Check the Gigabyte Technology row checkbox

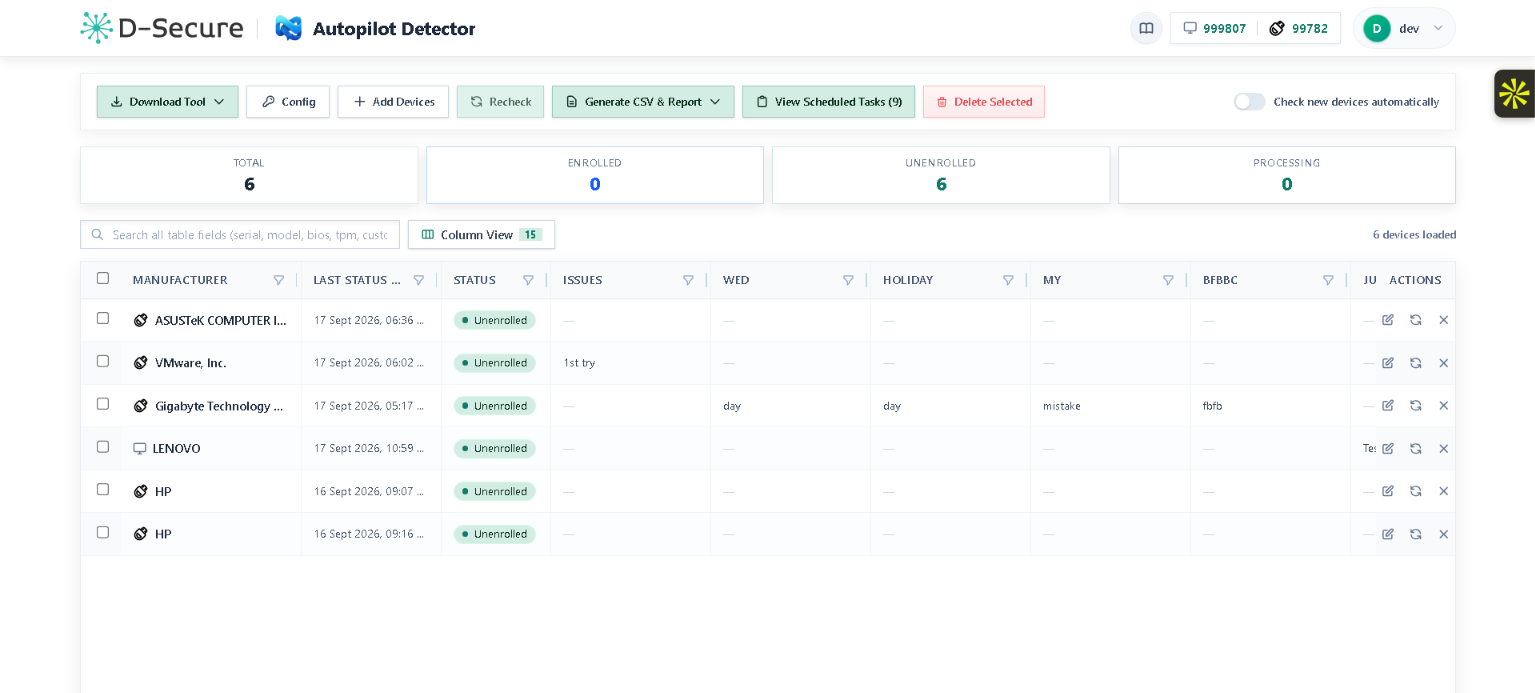(x=103, y=404)
